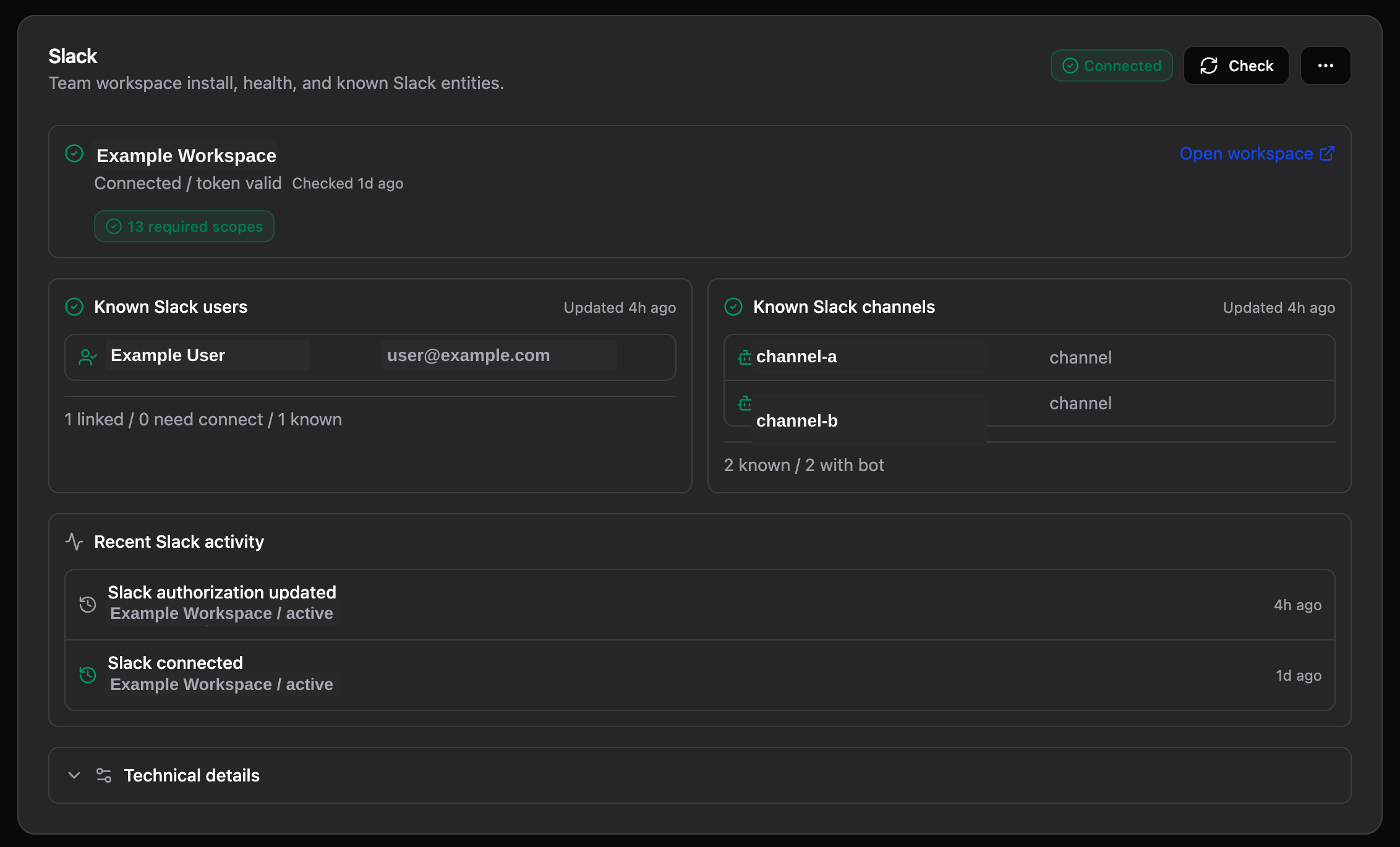Click the history icon beside Slack authorization updated
Screen dimensions: 1400x847
coord(88,604)
